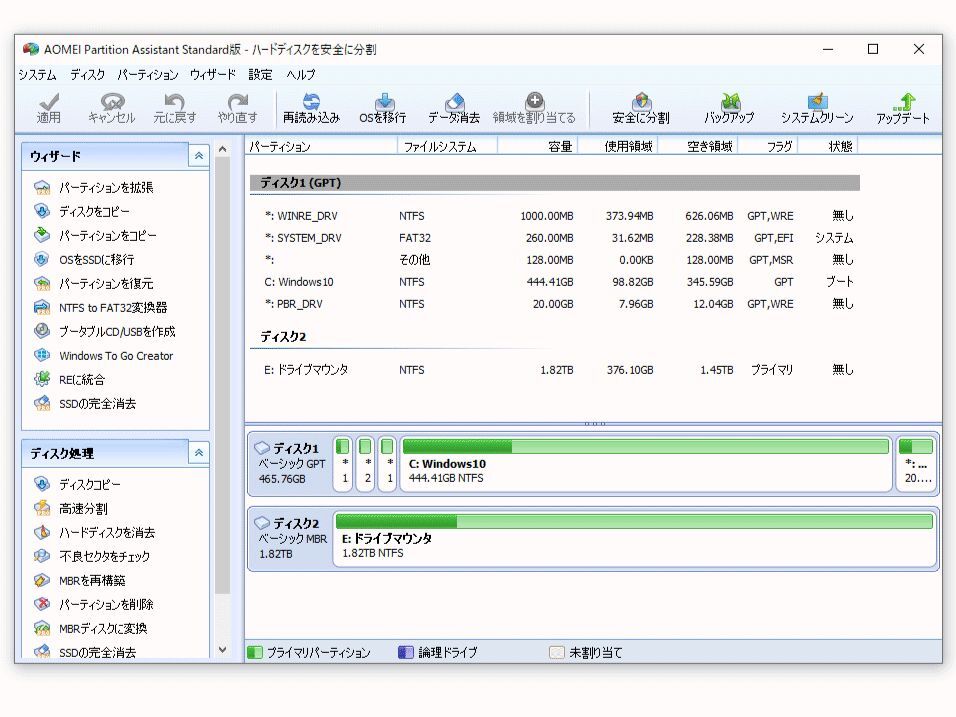Select 不良セクタをチェック operation
Screen dimensions: 956x717
92,557
